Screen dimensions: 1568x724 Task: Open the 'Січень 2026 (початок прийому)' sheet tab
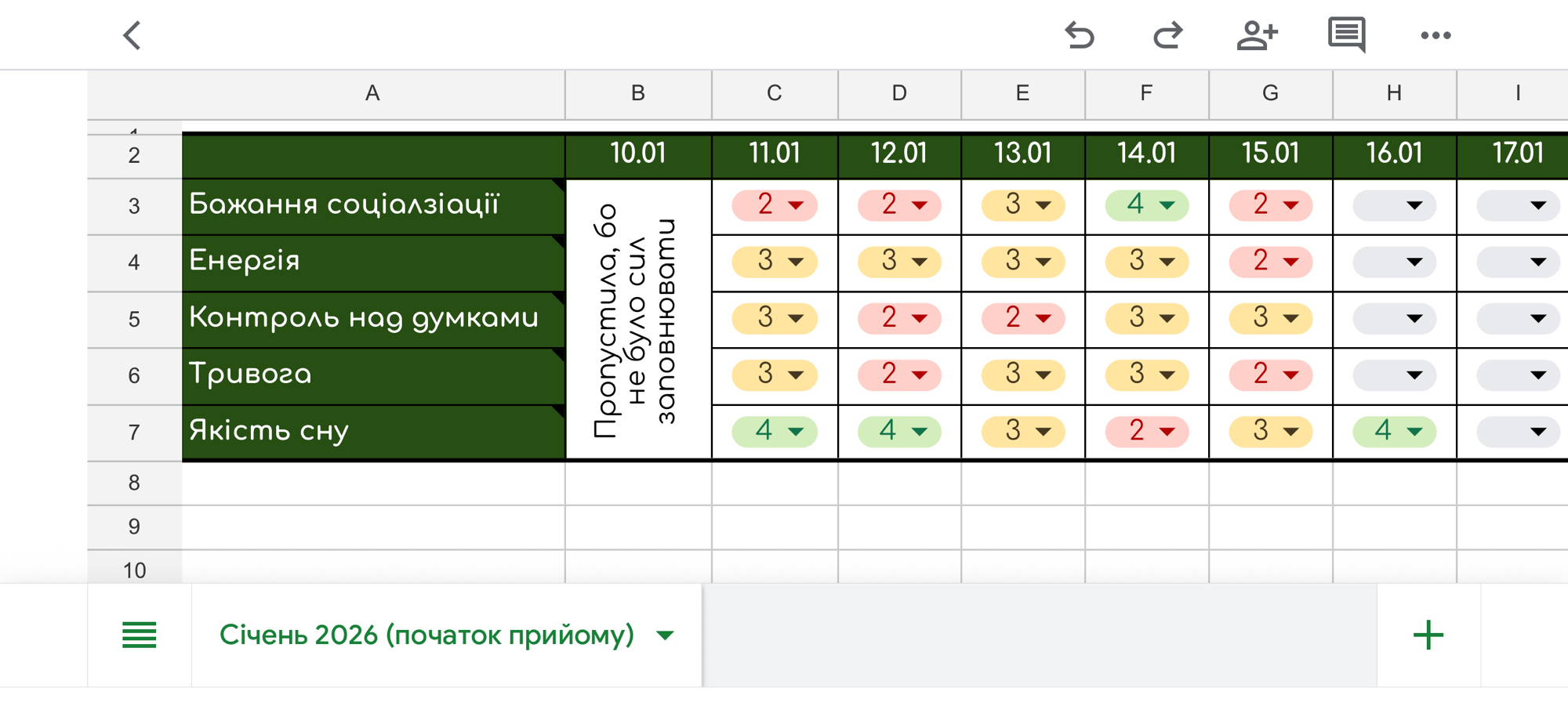tap(426, 635)
